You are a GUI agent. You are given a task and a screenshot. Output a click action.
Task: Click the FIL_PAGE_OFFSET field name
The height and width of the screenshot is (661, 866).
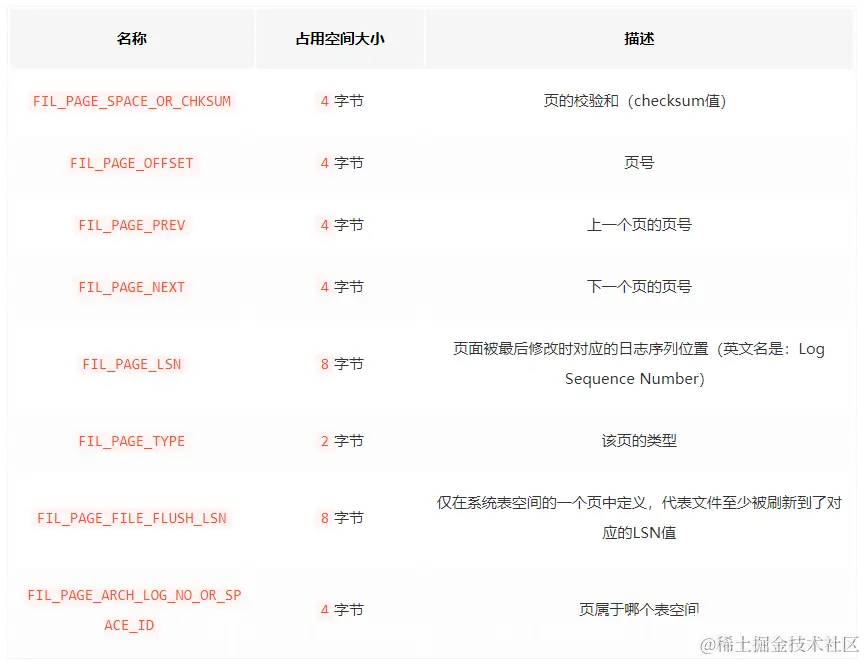pyautogui.click(x=131, y=163)
